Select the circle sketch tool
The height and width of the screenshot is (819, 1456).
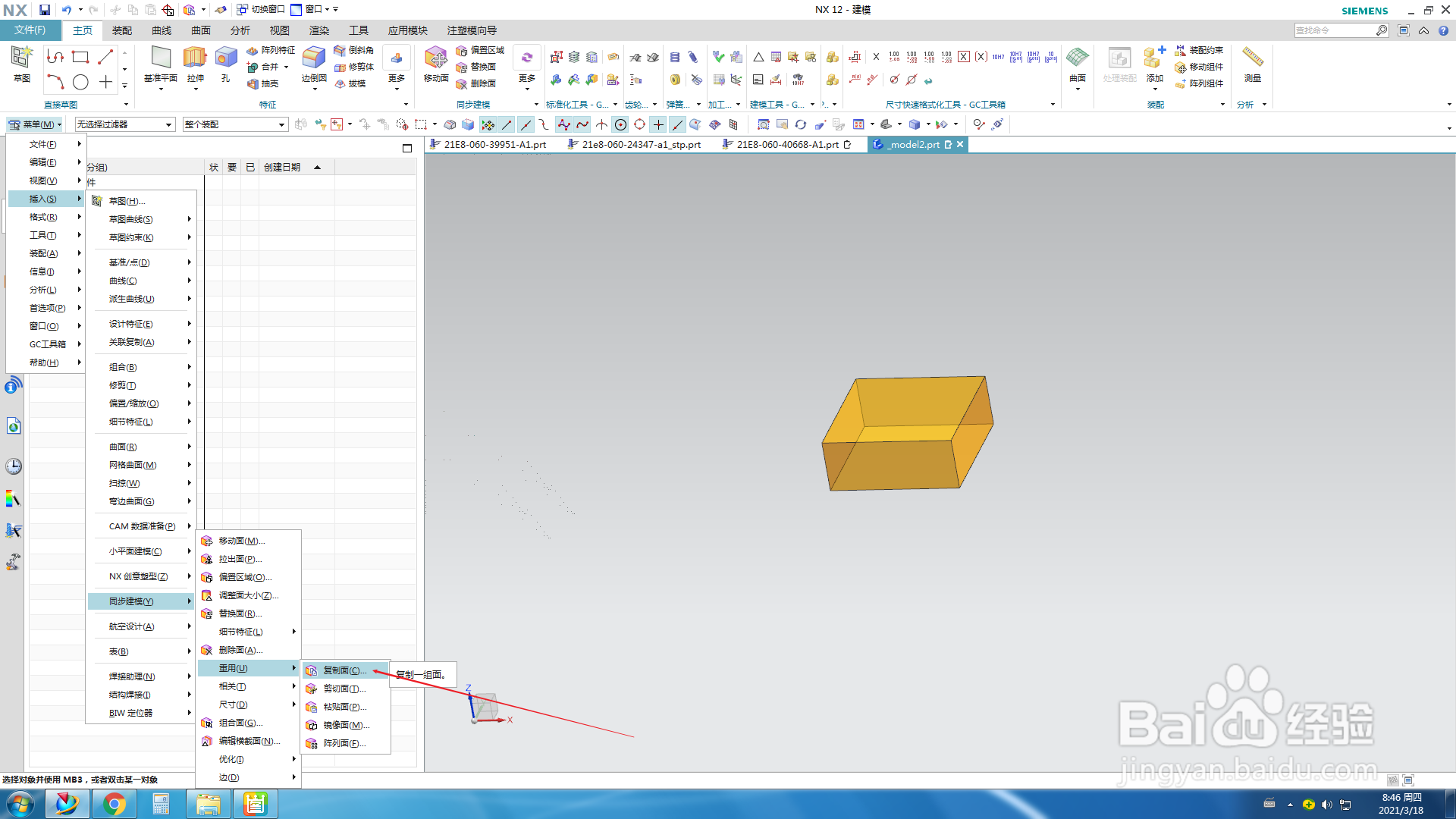tap(80, 82)
